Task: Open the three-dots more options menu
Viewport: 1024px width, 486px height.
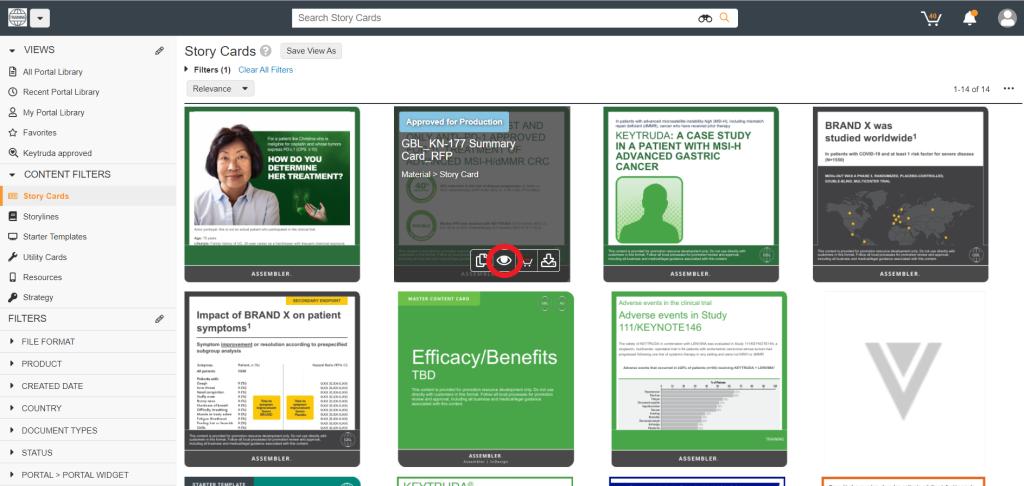Action: 1009,89
